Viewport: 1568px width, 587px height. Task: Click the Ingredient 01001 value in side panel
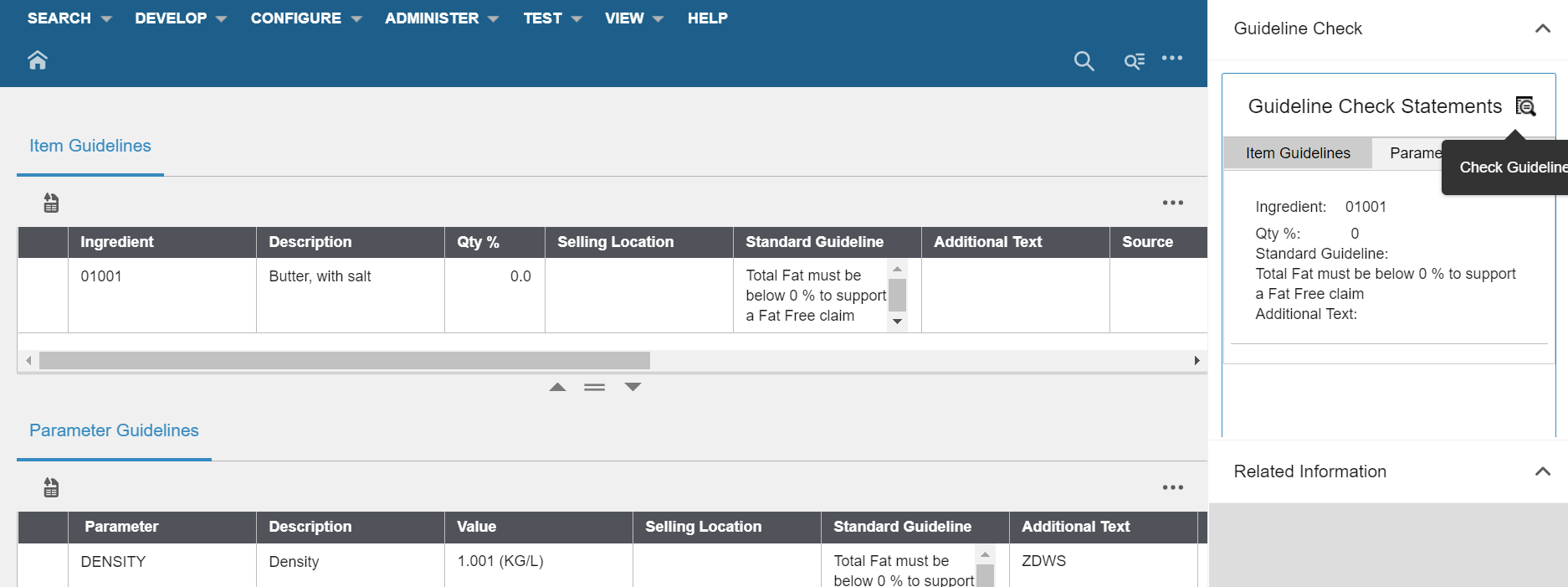(1366, 207)
